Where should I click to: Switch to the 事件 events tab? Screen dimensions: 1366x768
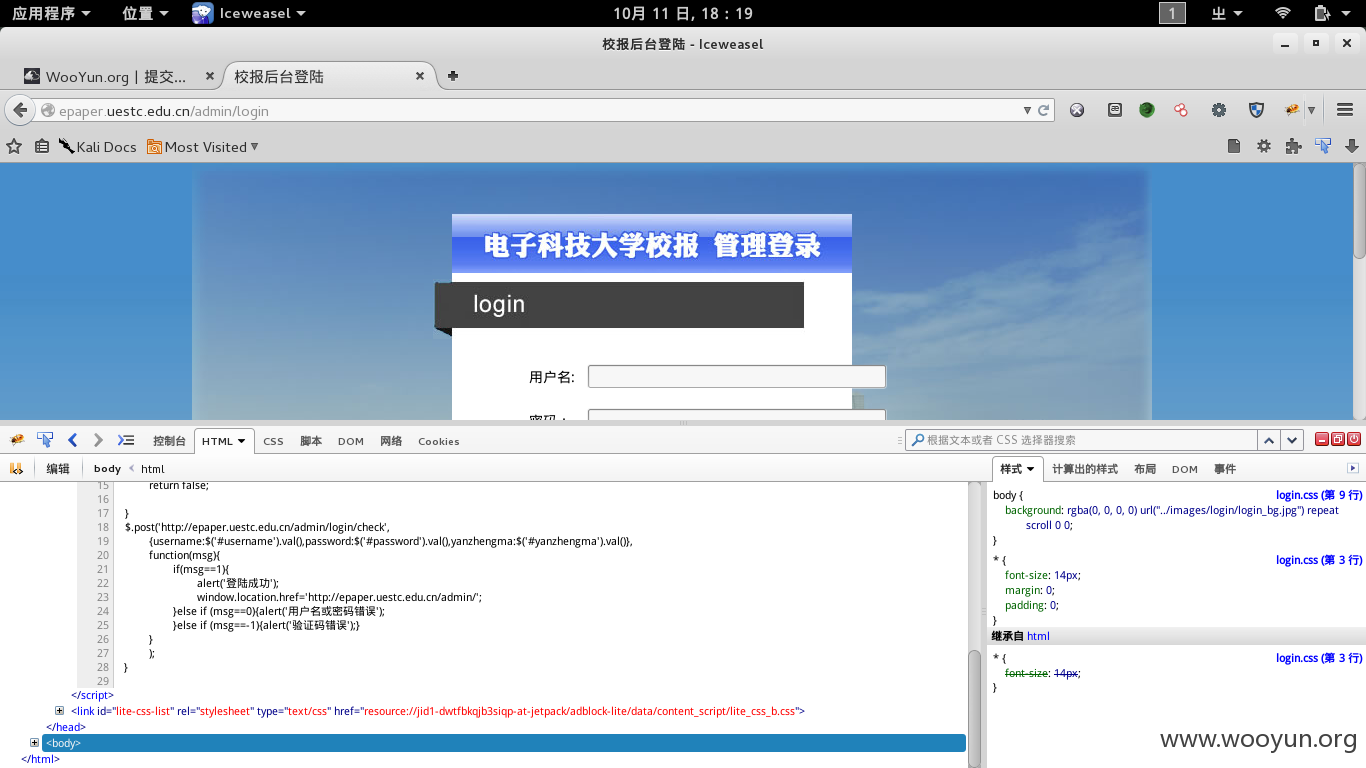[1225, 469]
